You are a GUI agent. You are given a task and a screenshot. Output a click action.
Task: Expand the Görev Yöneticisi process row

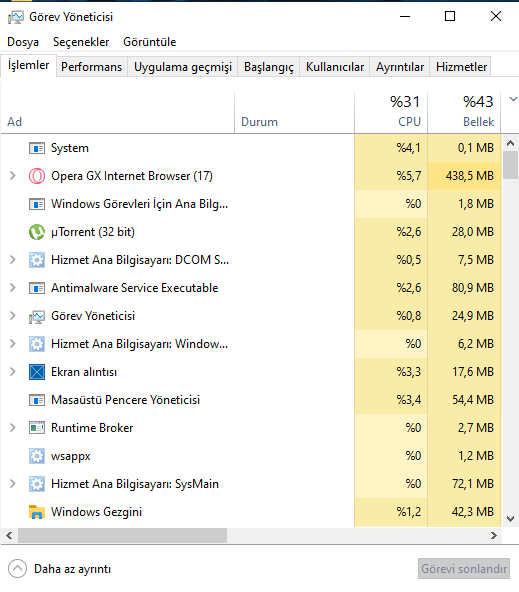coord(12,316)
